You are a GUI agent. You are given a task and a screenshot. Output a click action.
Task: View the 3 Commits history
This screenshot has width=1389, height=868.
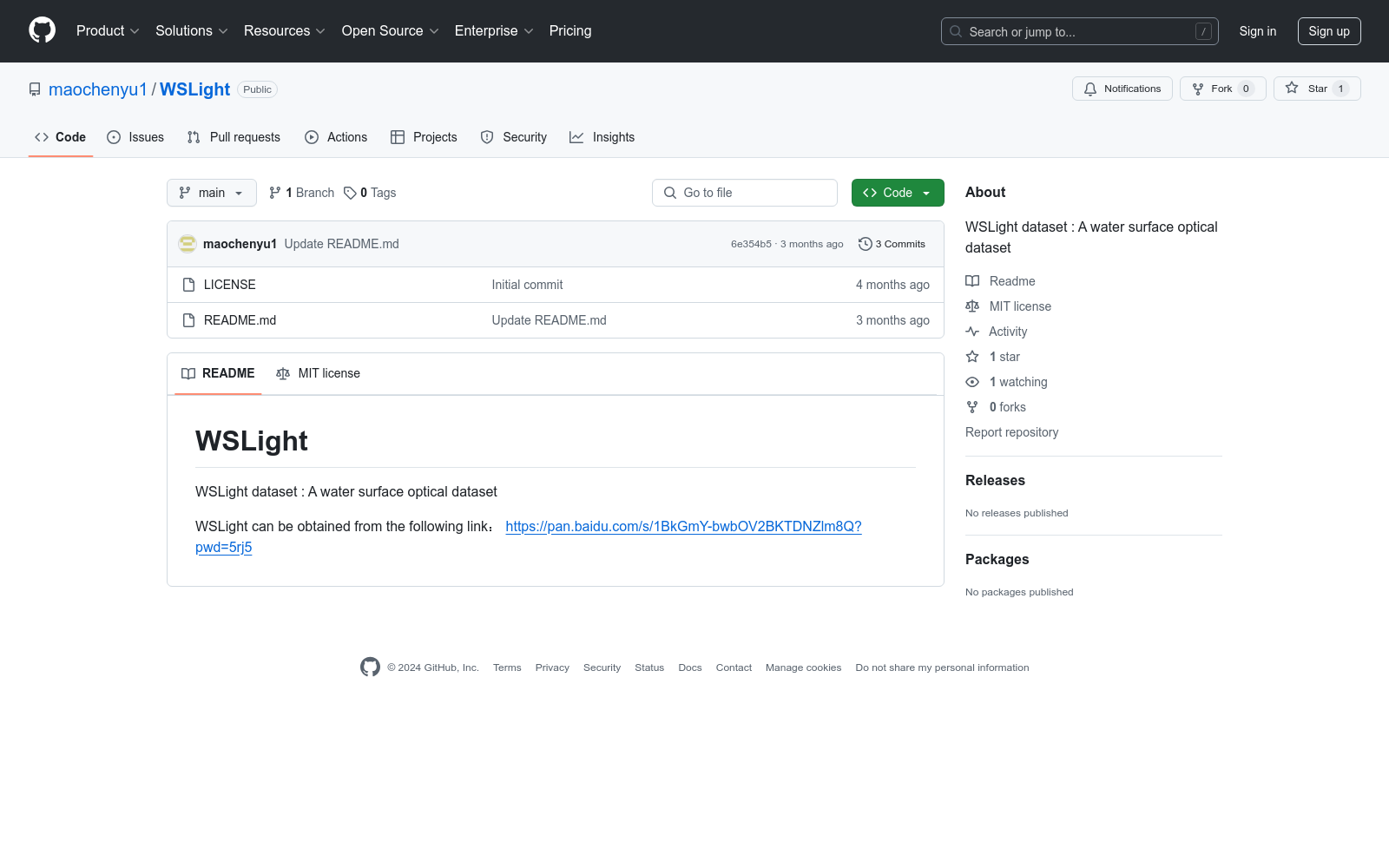tap(892, 244)
